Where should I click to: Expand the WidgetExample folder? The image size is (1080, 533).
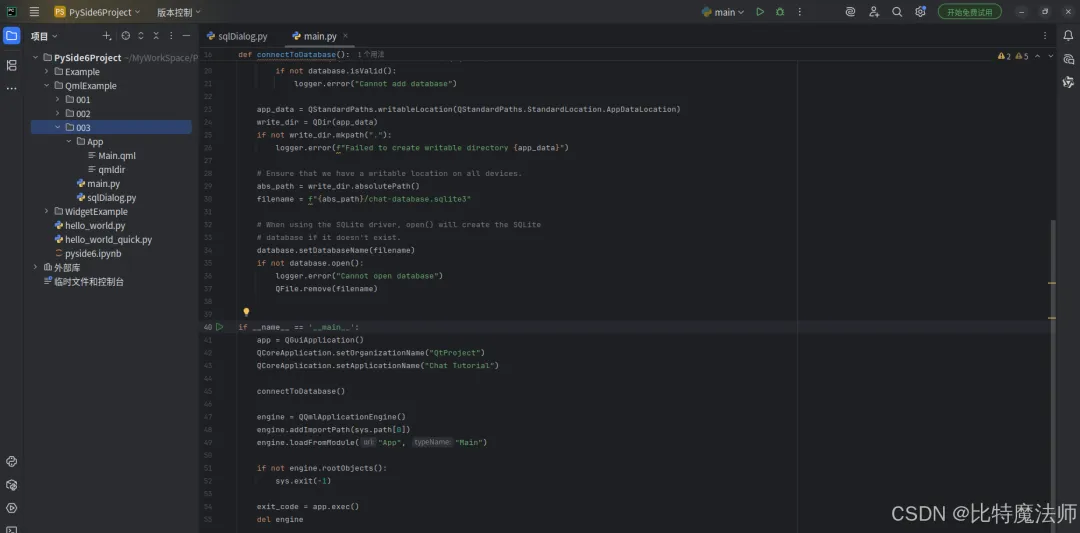(x=47, y=211)
